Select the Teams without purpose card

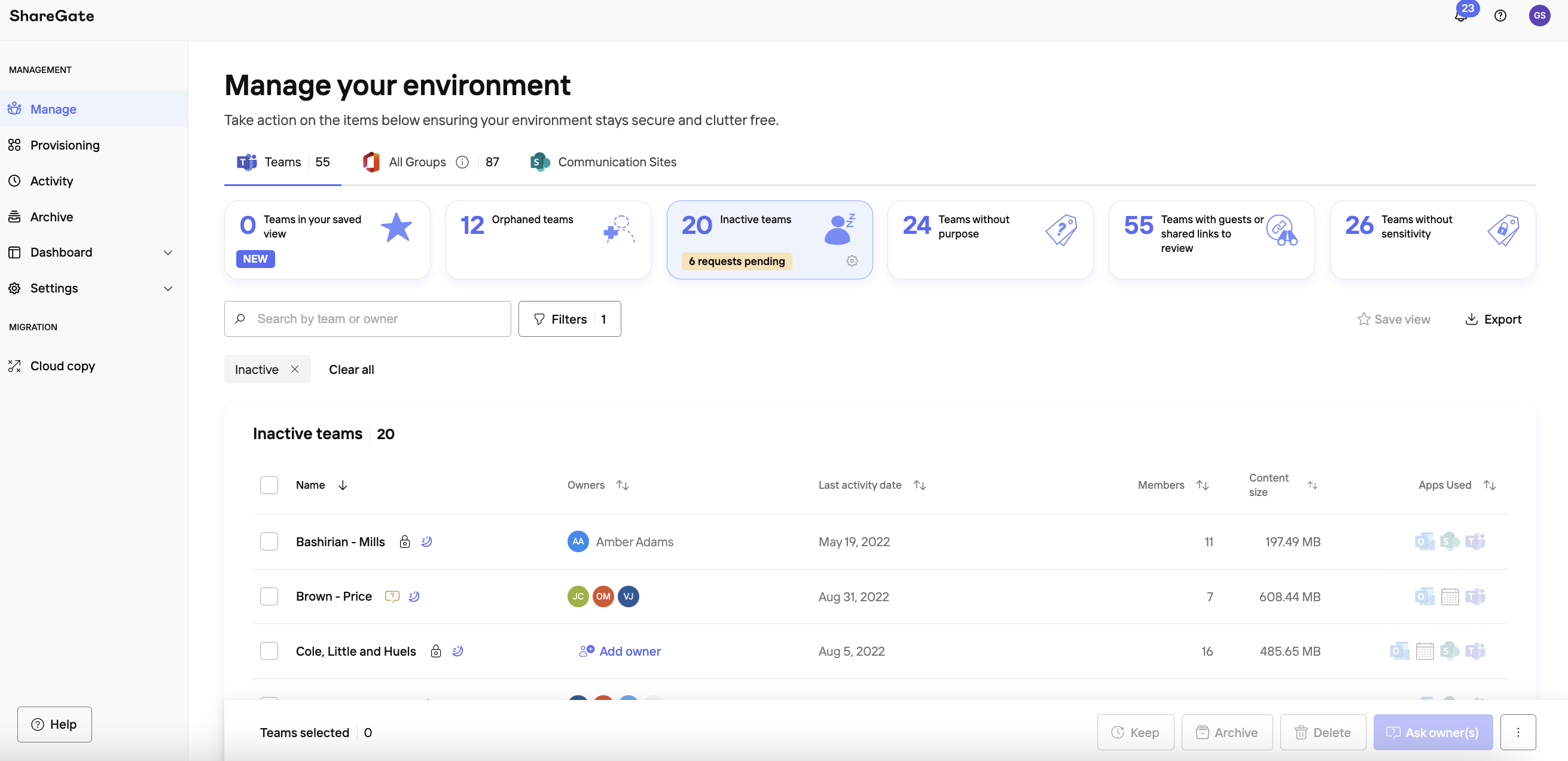(990, 240)
